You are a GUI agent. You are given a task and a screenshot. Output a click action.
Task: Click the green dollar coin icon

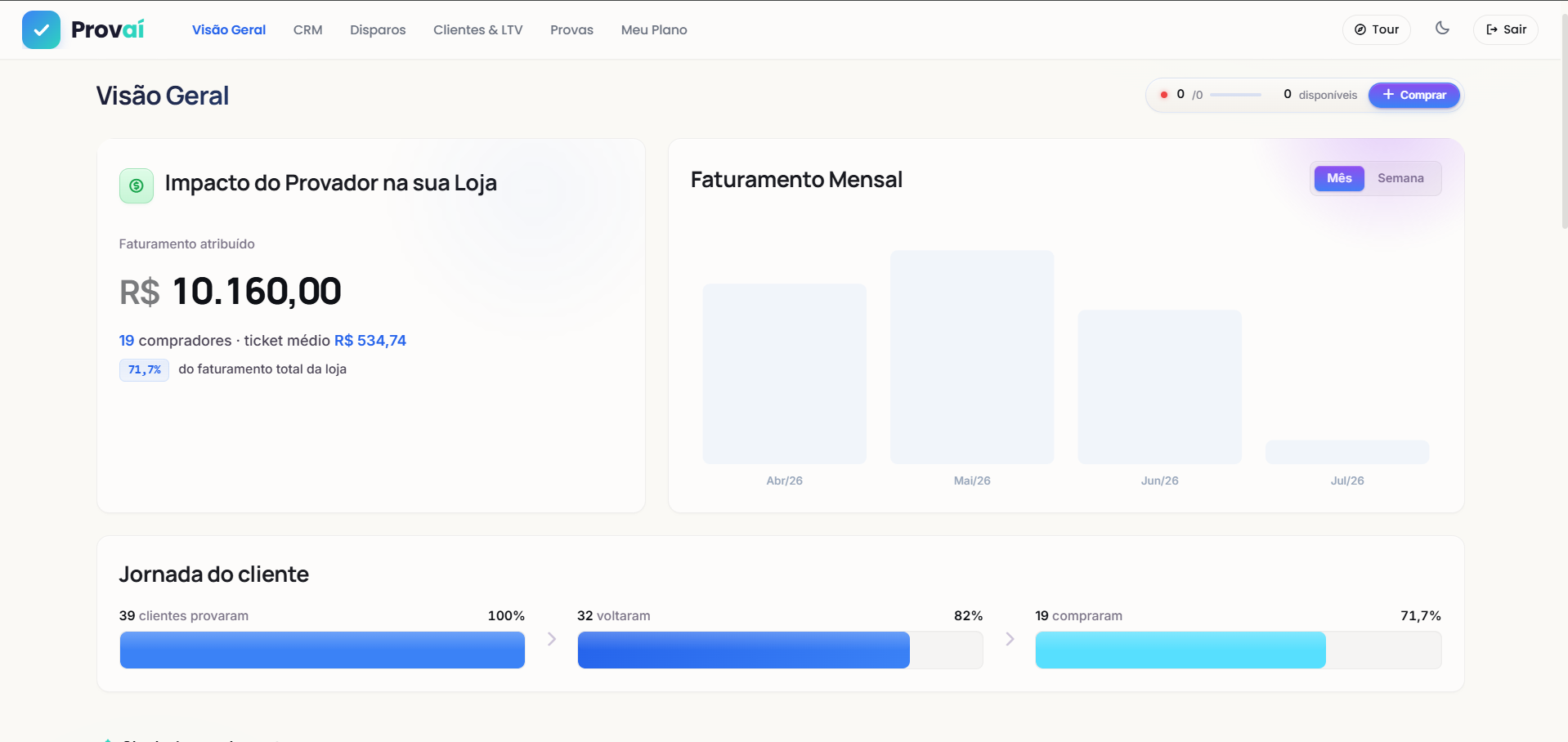point(137,185)
